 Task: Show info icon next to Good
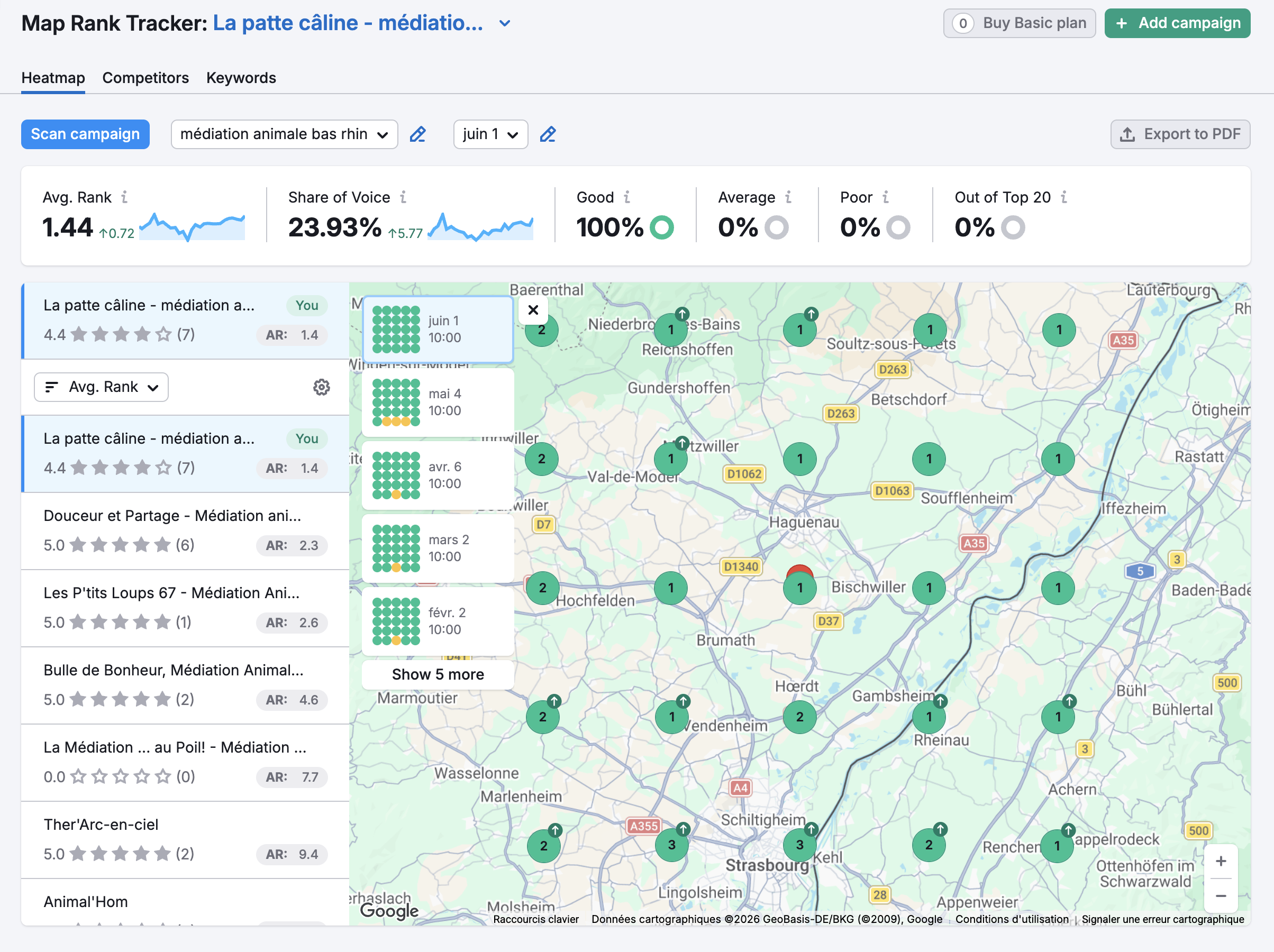626,197
